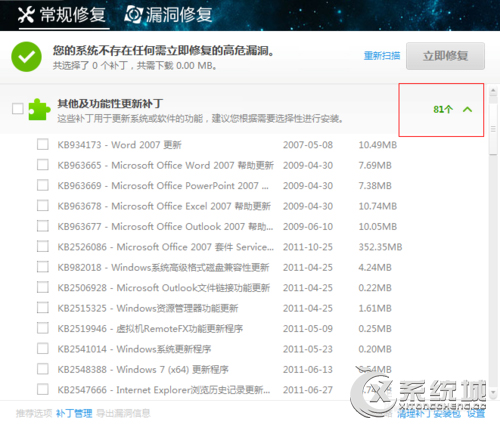Collapse the 81个 patch list chevron
The width and height of the screenshot is (500, 425).
click(467, 109)
